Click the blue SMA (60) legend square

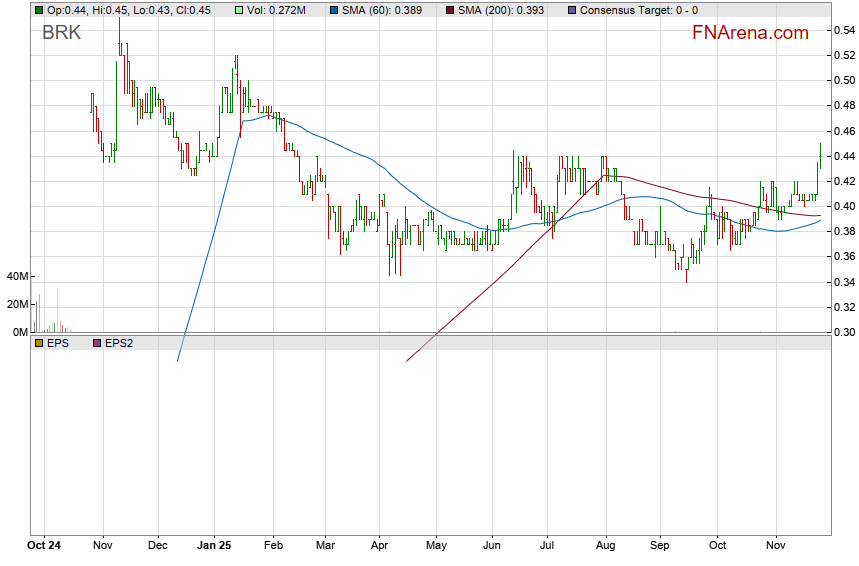333,10
